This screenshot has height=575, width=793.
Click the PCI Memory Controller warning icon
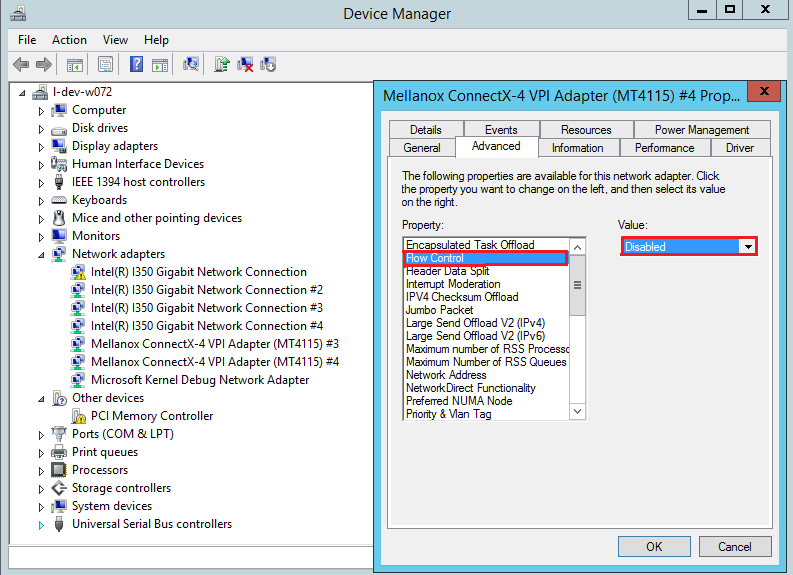tap(78, 416)
